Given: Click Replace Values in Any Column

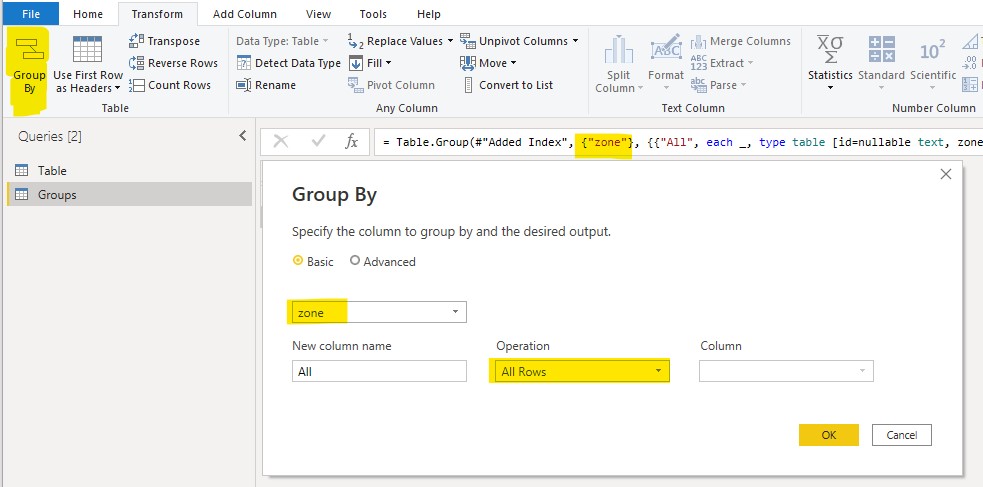Looking at the screenshot, I should (400, 41).
